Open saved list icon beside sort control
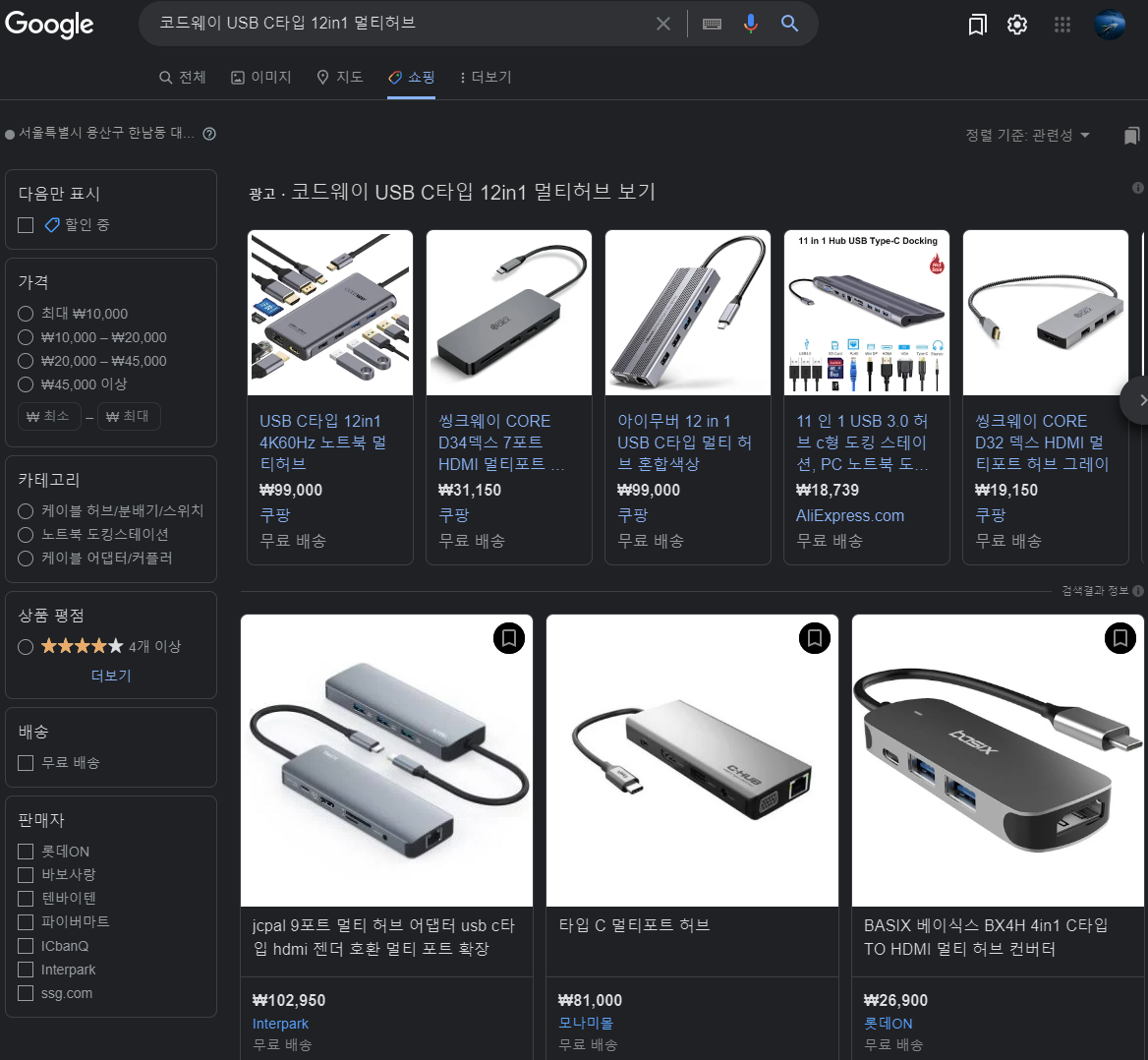 (1132, 135)
